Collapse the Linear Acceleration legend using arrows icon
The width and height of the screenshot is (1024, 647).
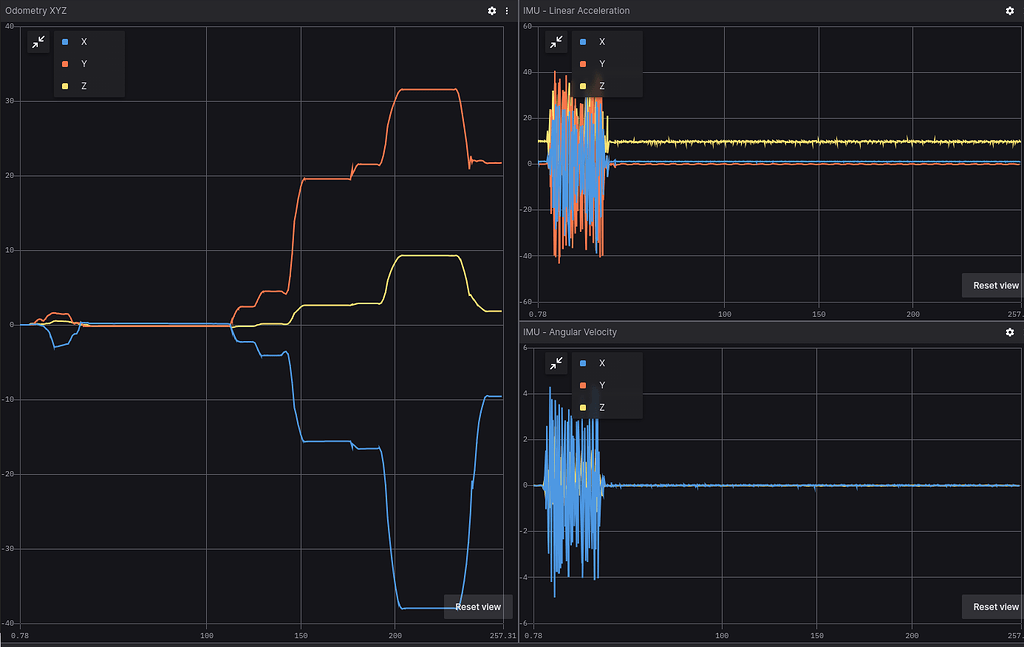point(556,42)
